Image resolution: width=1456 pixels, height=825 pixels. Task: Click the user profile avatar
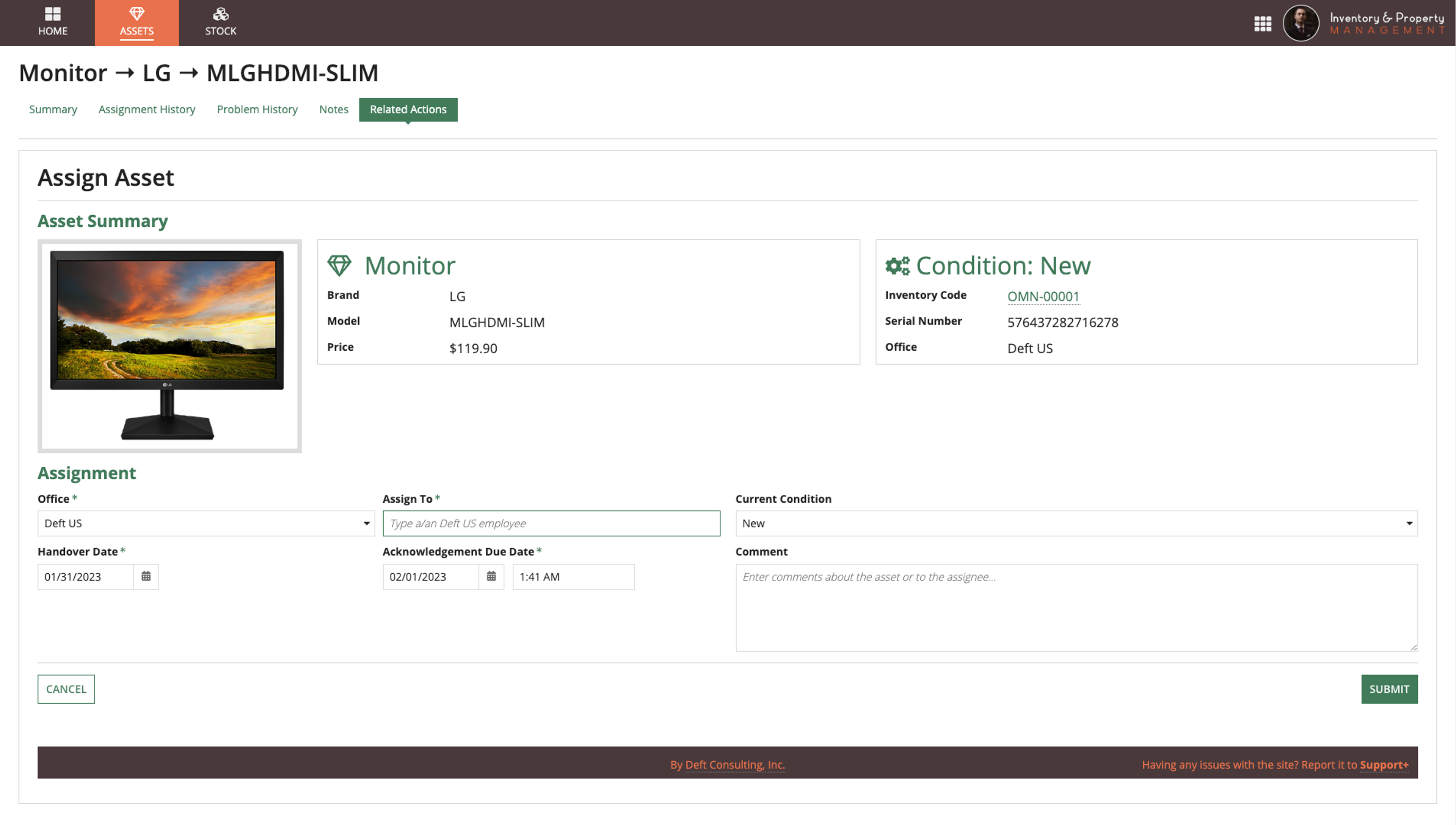coord(1301,23)
